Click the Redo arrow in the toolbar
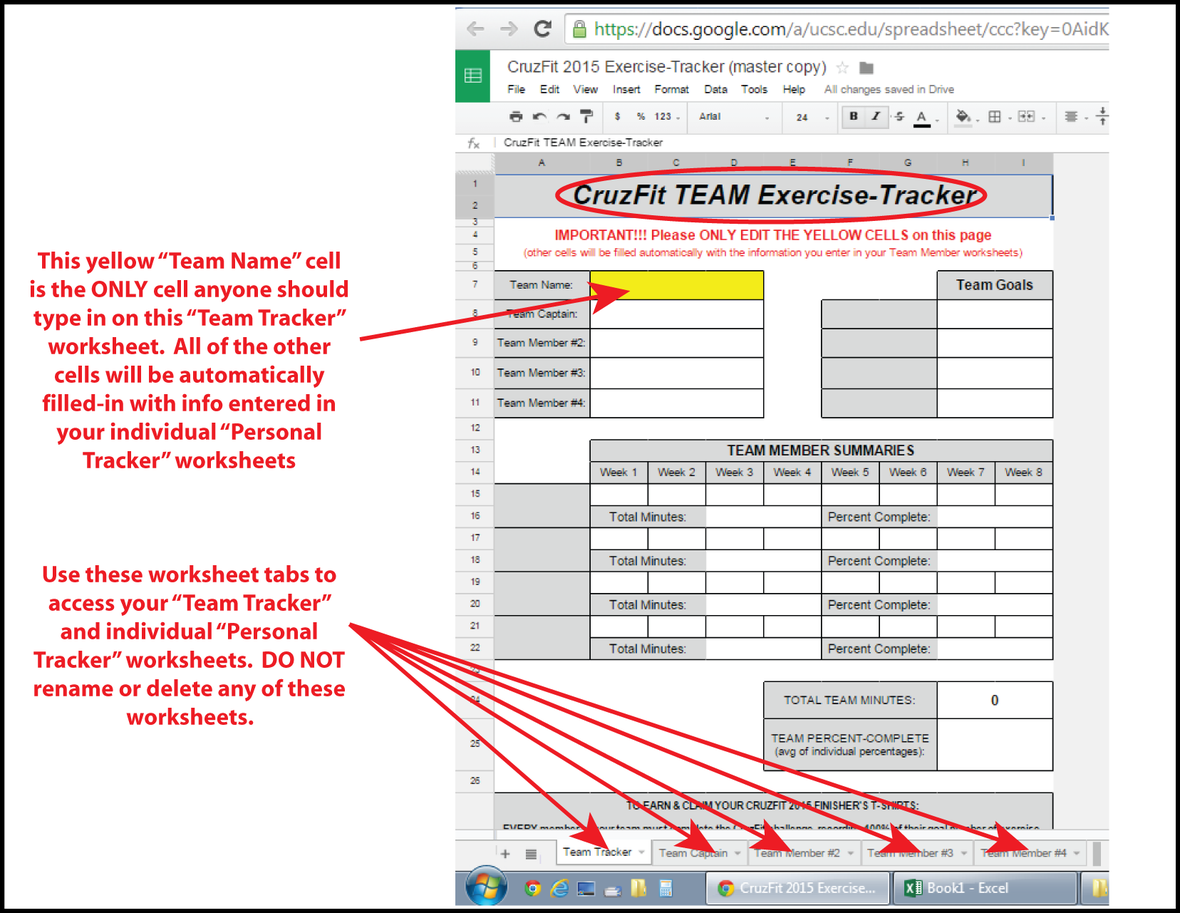This screenshot has height=913, width=1180. coord(563,117)
